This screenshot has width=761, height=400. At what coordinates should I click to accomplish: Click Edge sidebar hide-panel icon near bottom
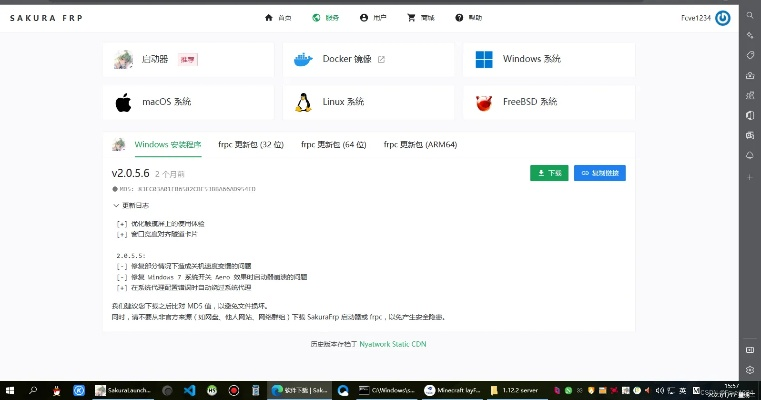point(750,350)
